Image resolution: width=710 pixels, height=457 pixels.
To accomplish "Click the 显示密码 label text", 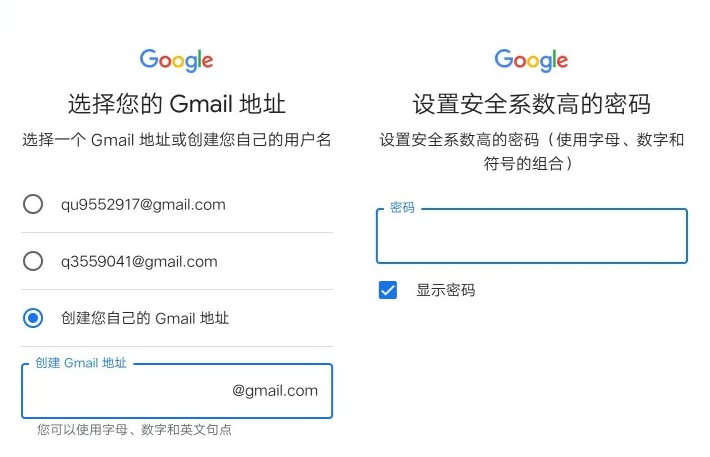I will [446, 290].
